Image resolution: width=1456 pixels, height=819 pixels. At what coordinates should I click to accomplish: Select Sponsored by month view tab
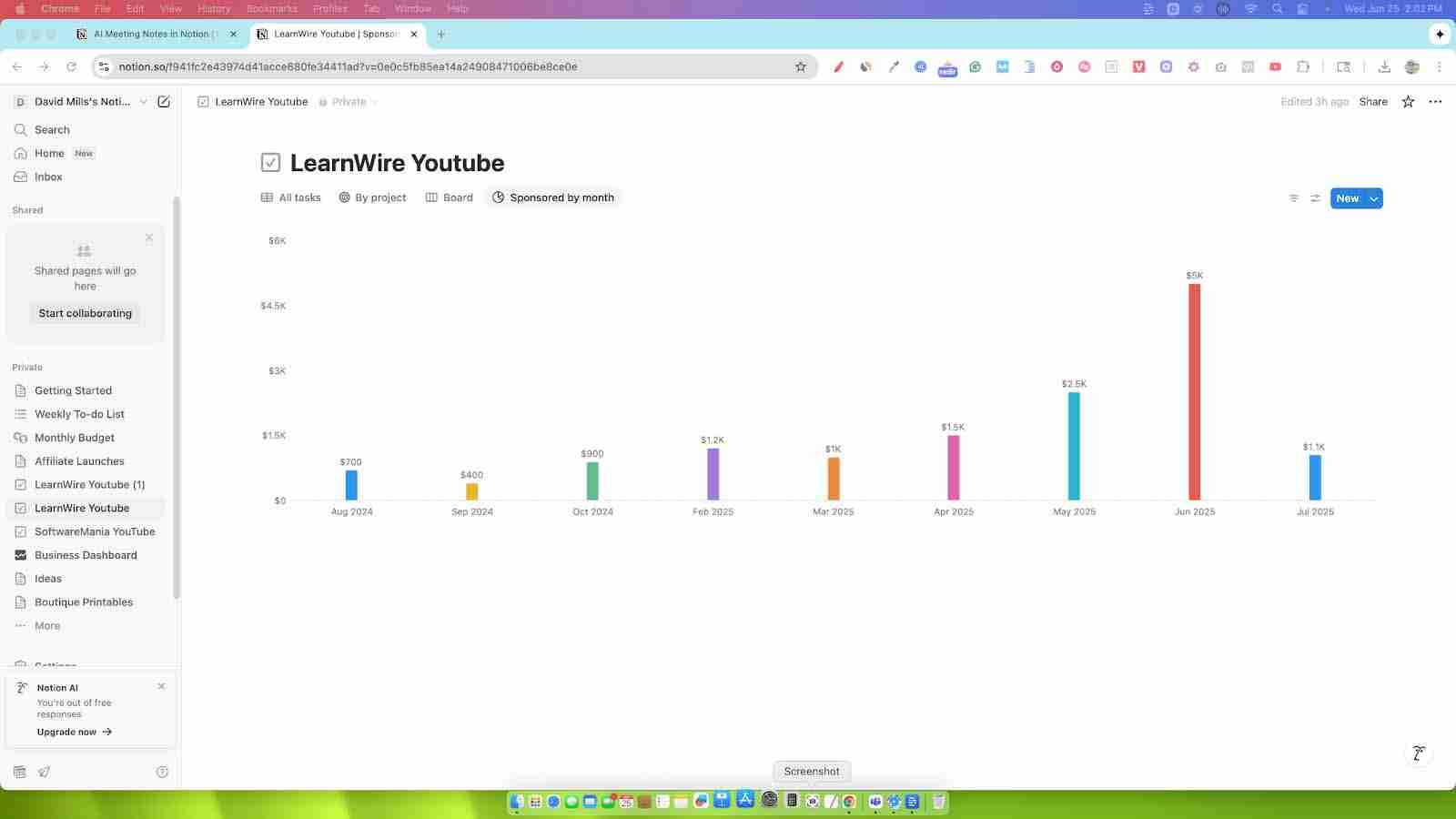(x=553, y=197)
